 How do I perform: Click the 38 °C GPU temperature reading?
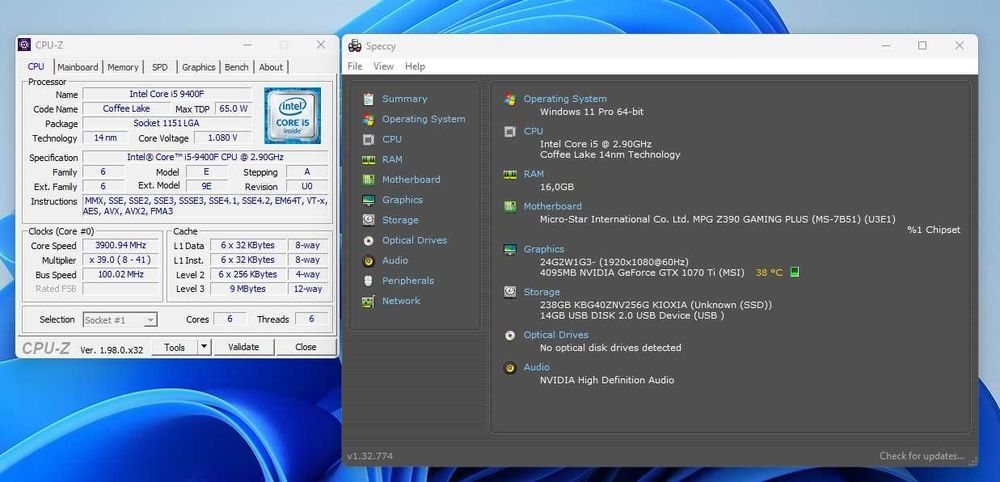[769, 272]
